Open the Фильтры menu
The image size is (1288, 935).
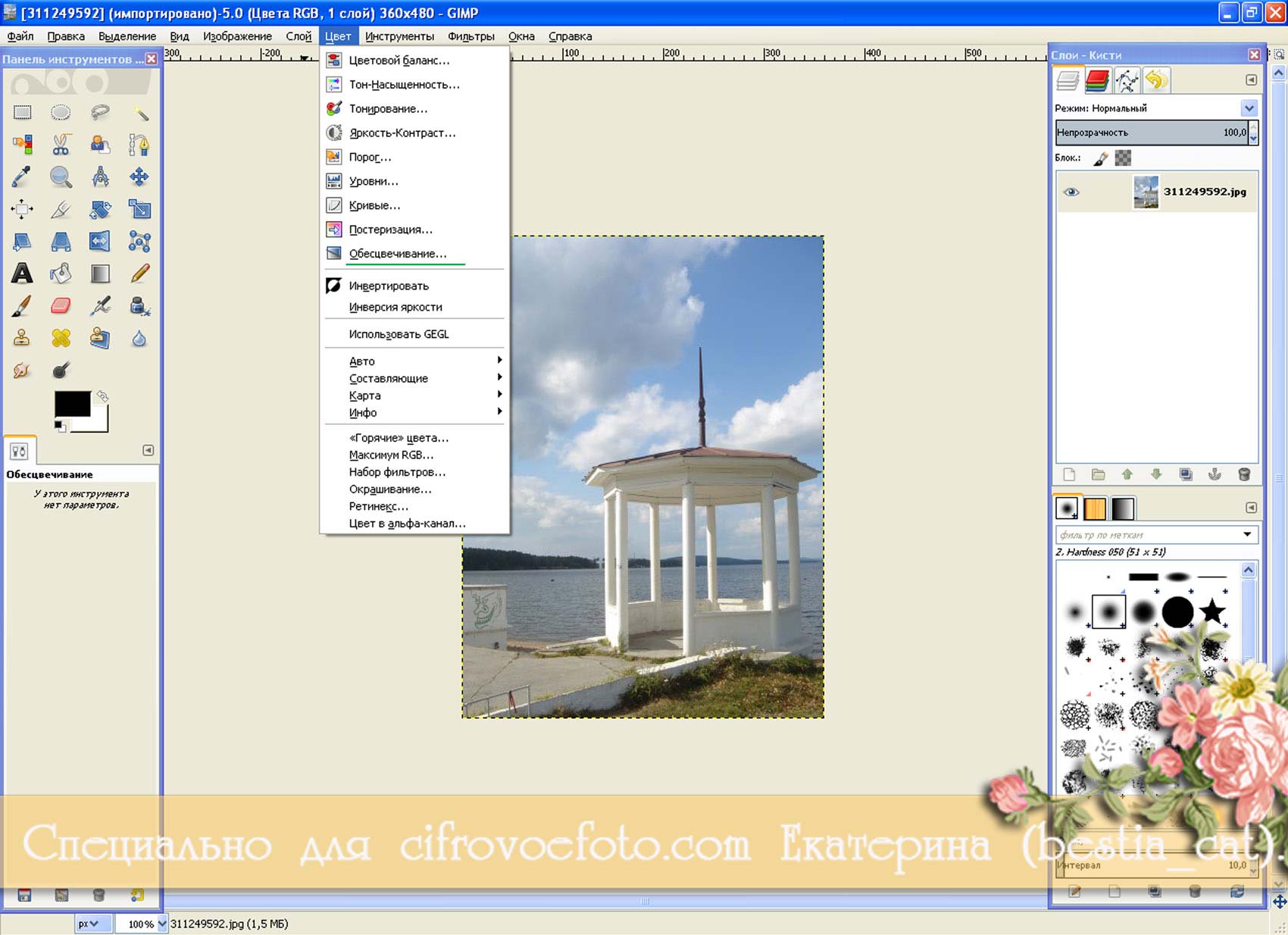click(x=470, y=36)
